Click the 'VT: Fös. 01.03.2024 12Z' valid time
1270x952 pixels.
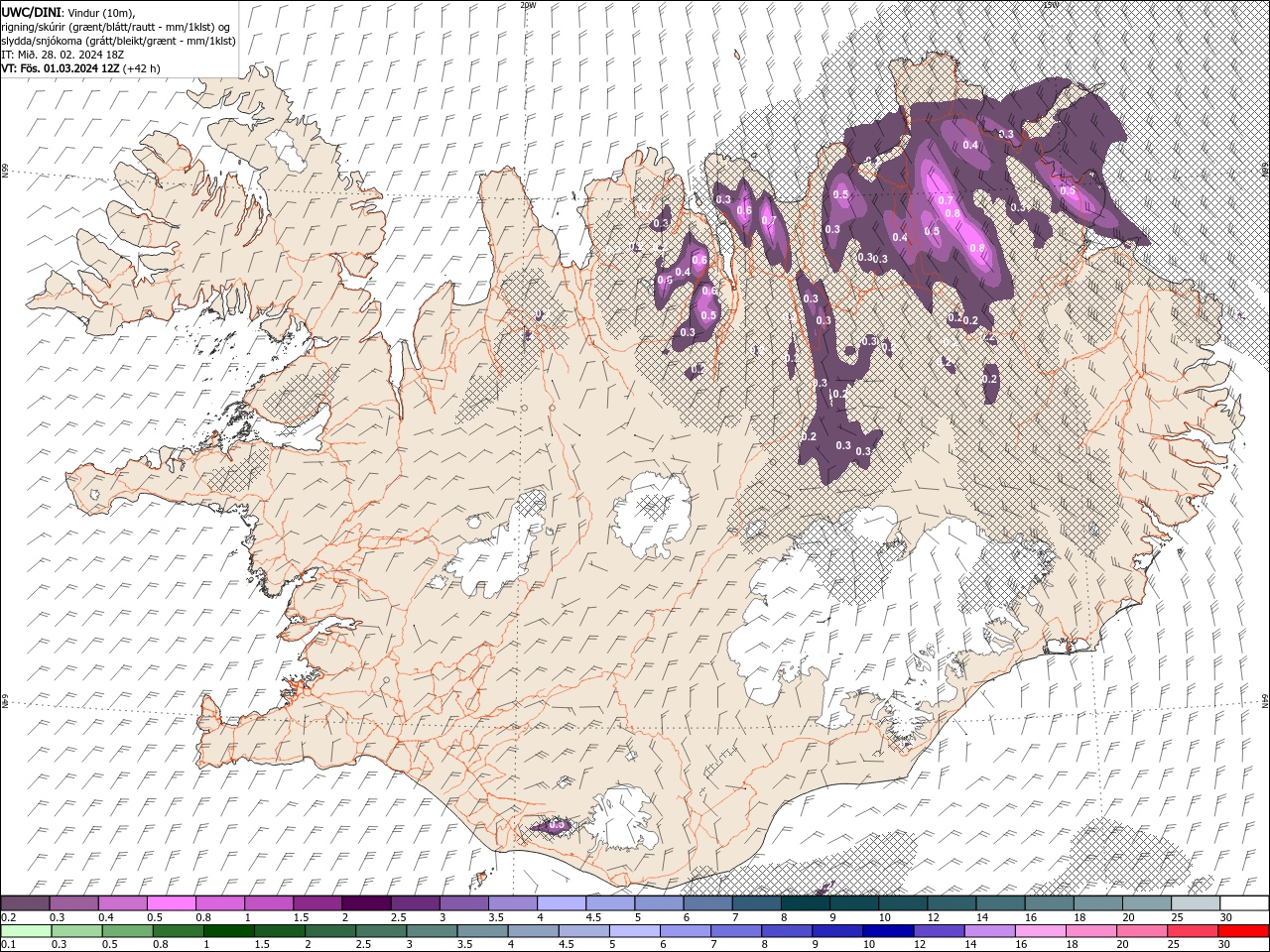[62, 68]
